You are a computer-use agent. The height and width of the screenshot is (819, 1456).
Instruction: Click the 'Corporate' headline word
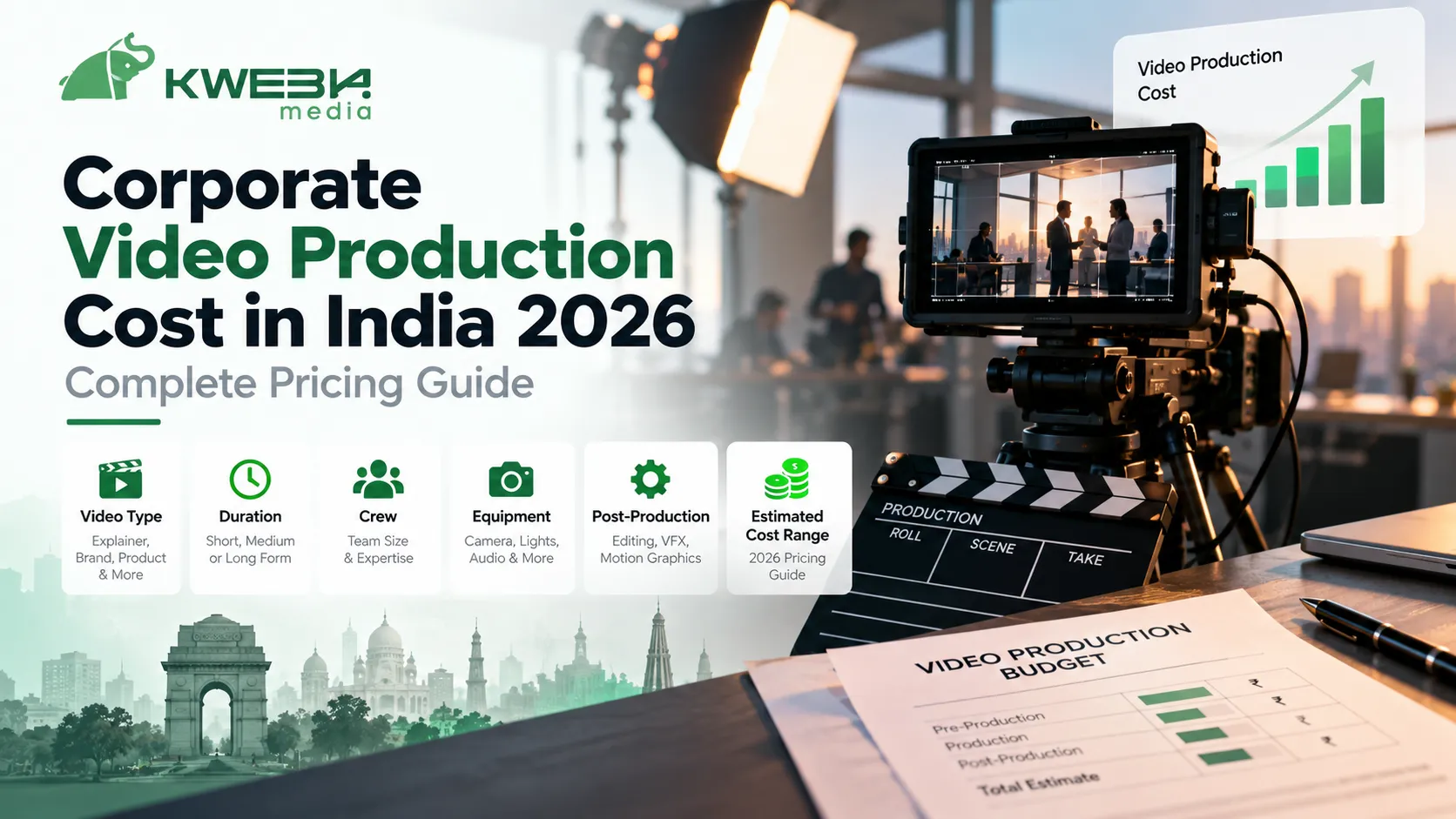click(242, 186)
